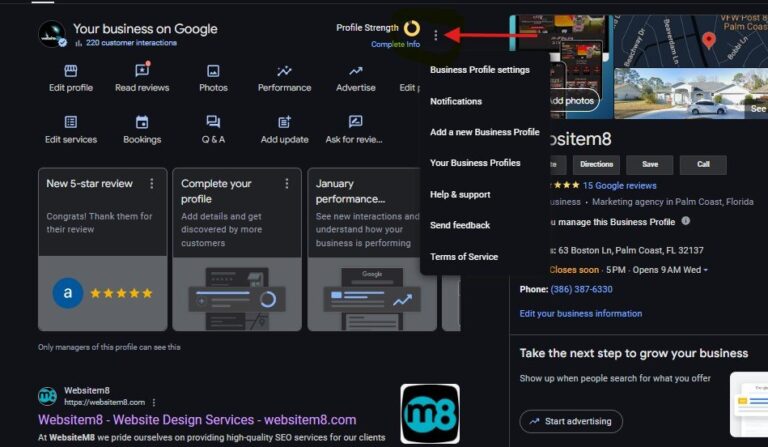Open the Bookings calendar icon
Viewport: 768px width, 447px height.
click(x=142, y=122)
